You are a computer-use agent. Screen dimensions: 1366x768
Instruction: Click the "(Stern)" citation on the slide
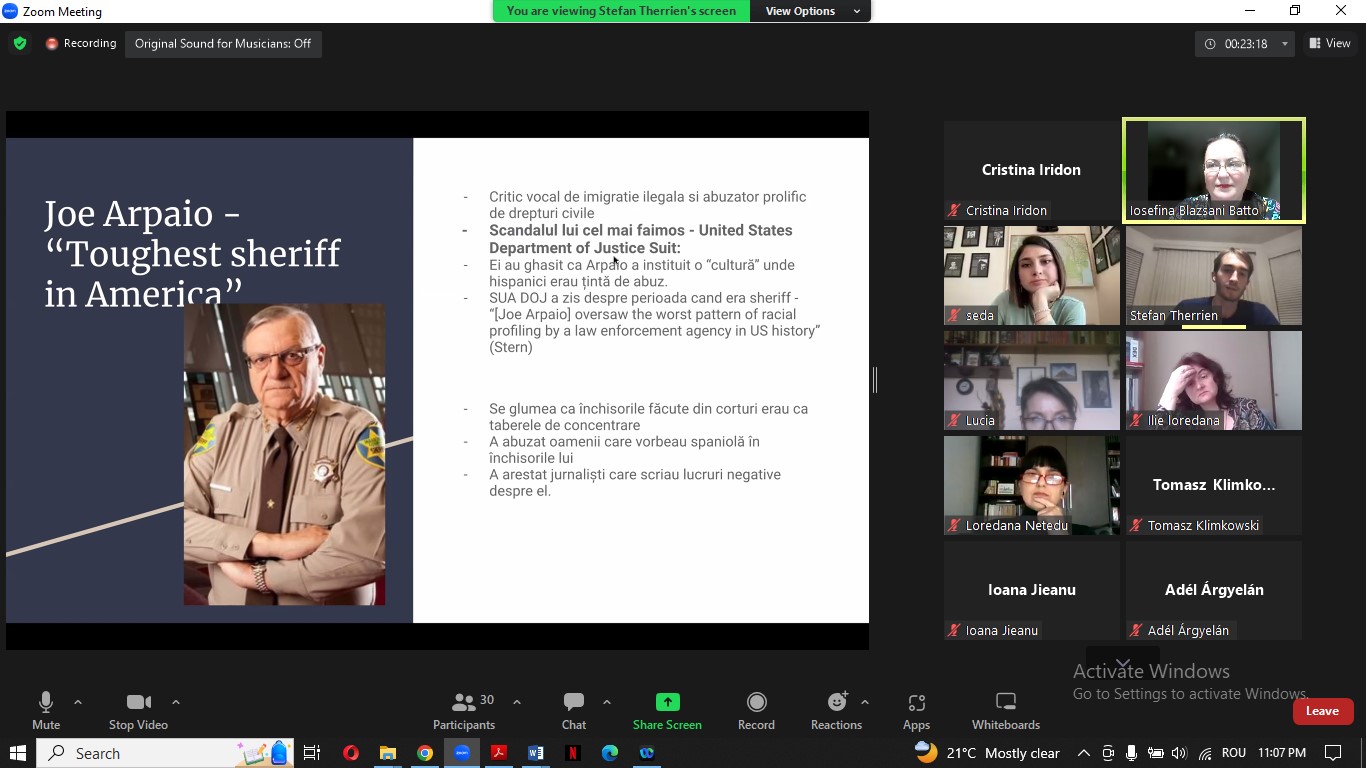(x=511, y=347)
